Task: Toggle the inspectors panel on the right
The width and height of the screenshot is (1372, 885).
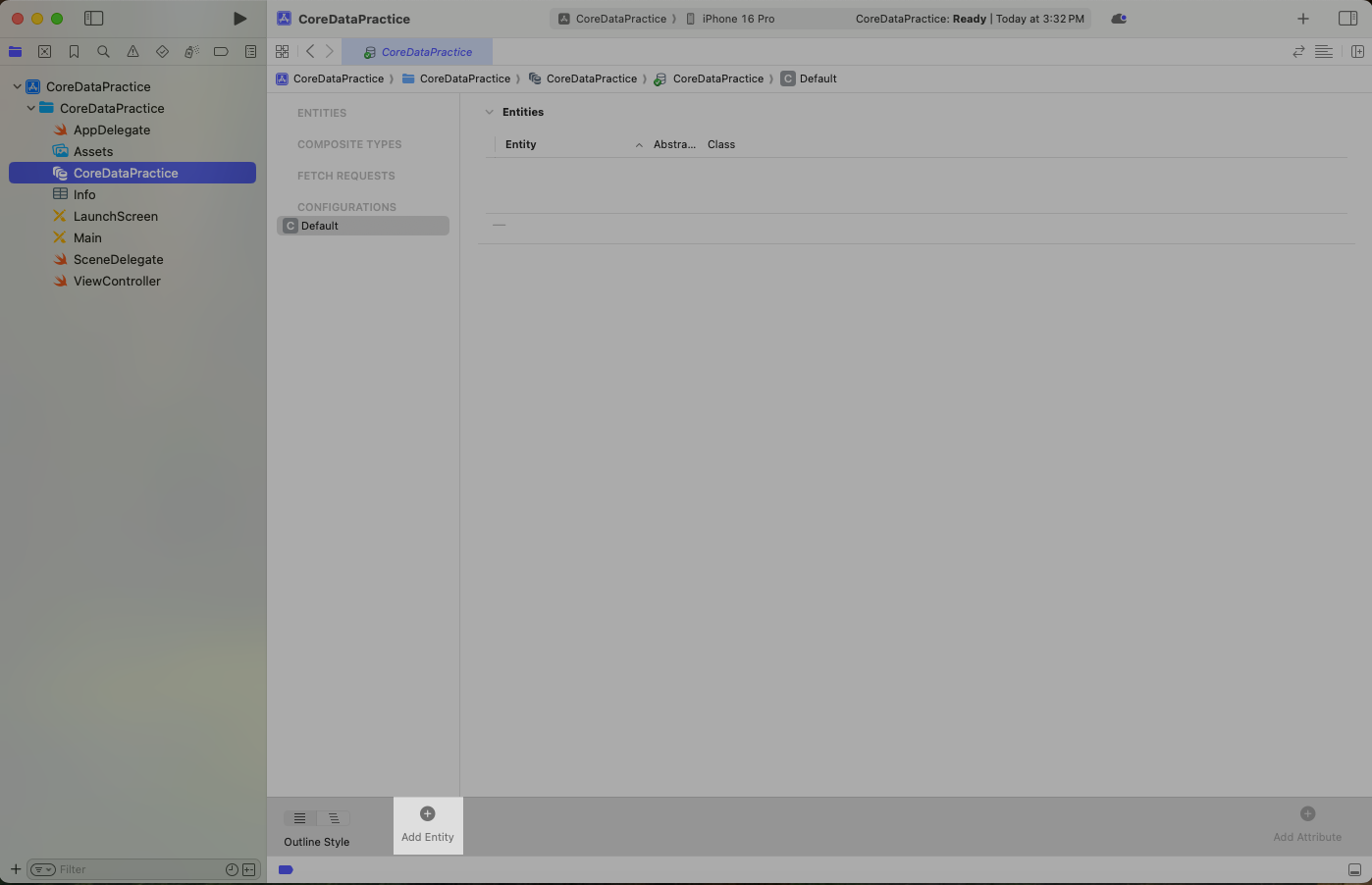Action: click(1347, 19)
